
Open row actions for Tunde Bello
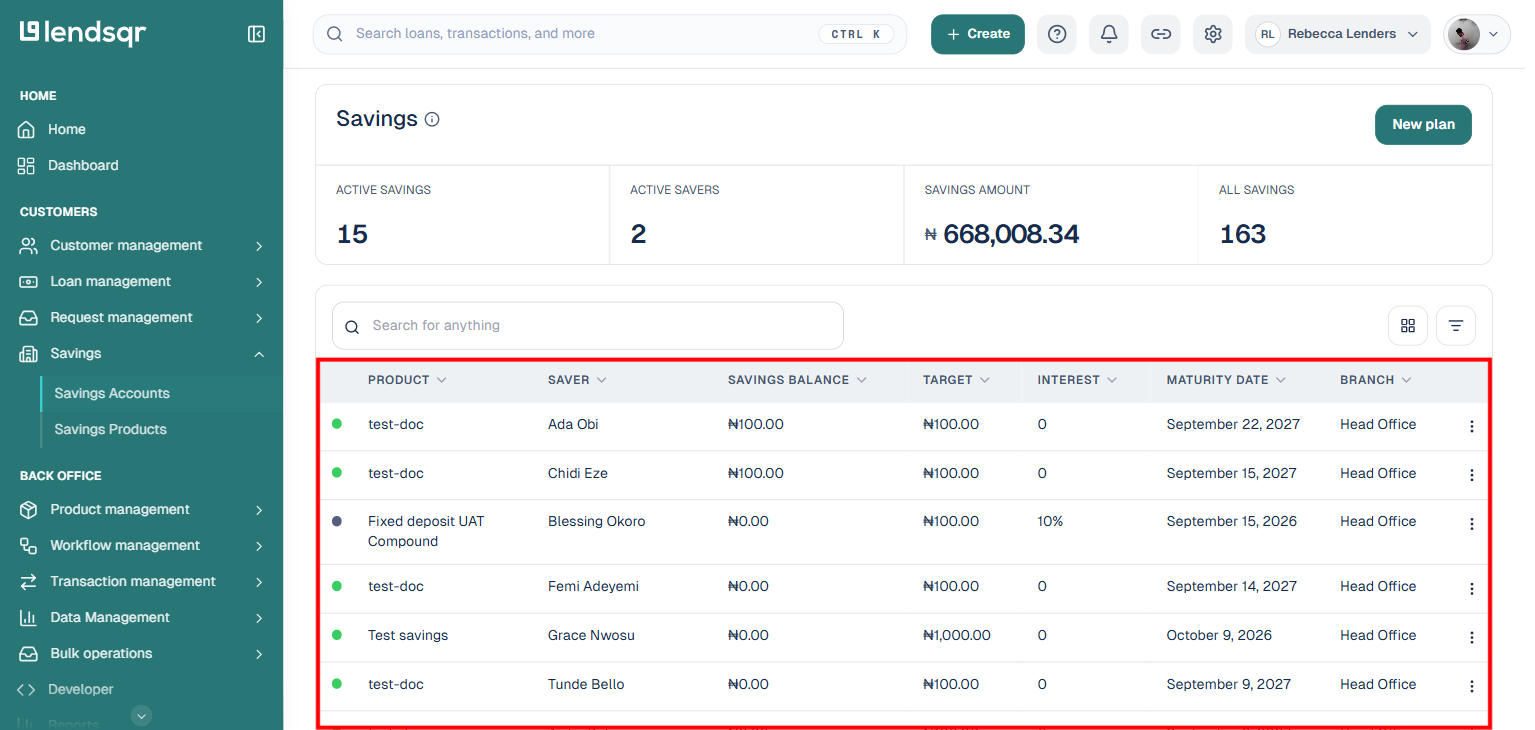[x=1471, y=686]
